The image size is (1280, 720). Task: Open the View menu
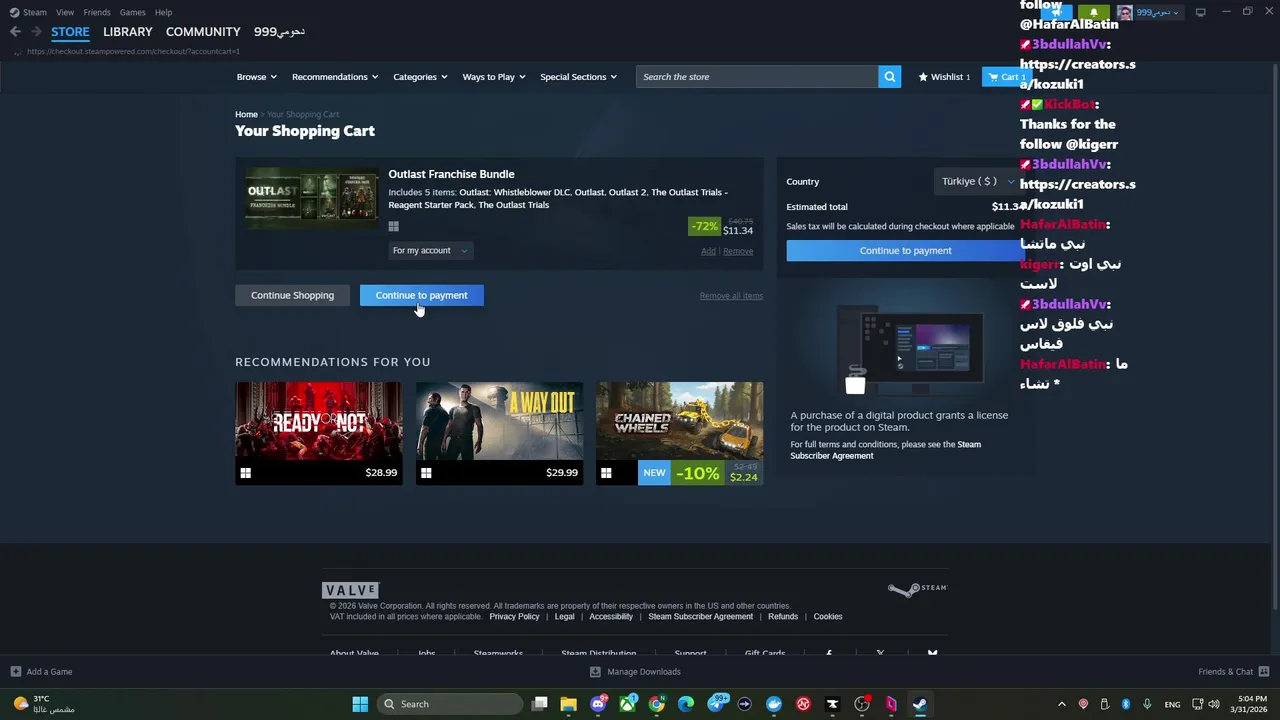[x=65, y=12]
